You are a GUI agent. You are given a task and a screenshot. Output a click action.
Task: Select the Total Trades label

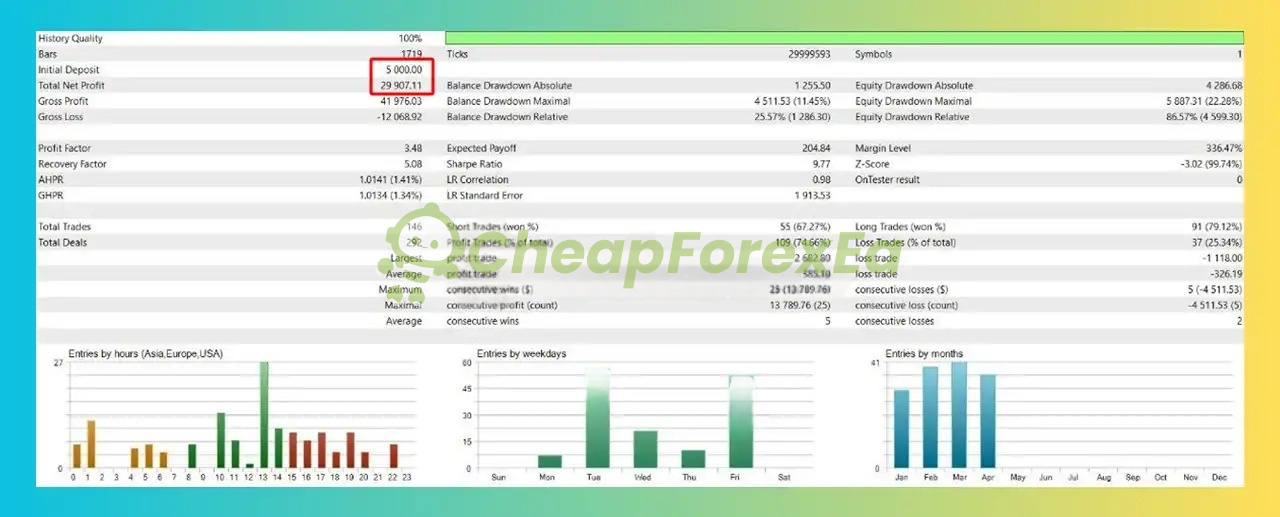62,227
